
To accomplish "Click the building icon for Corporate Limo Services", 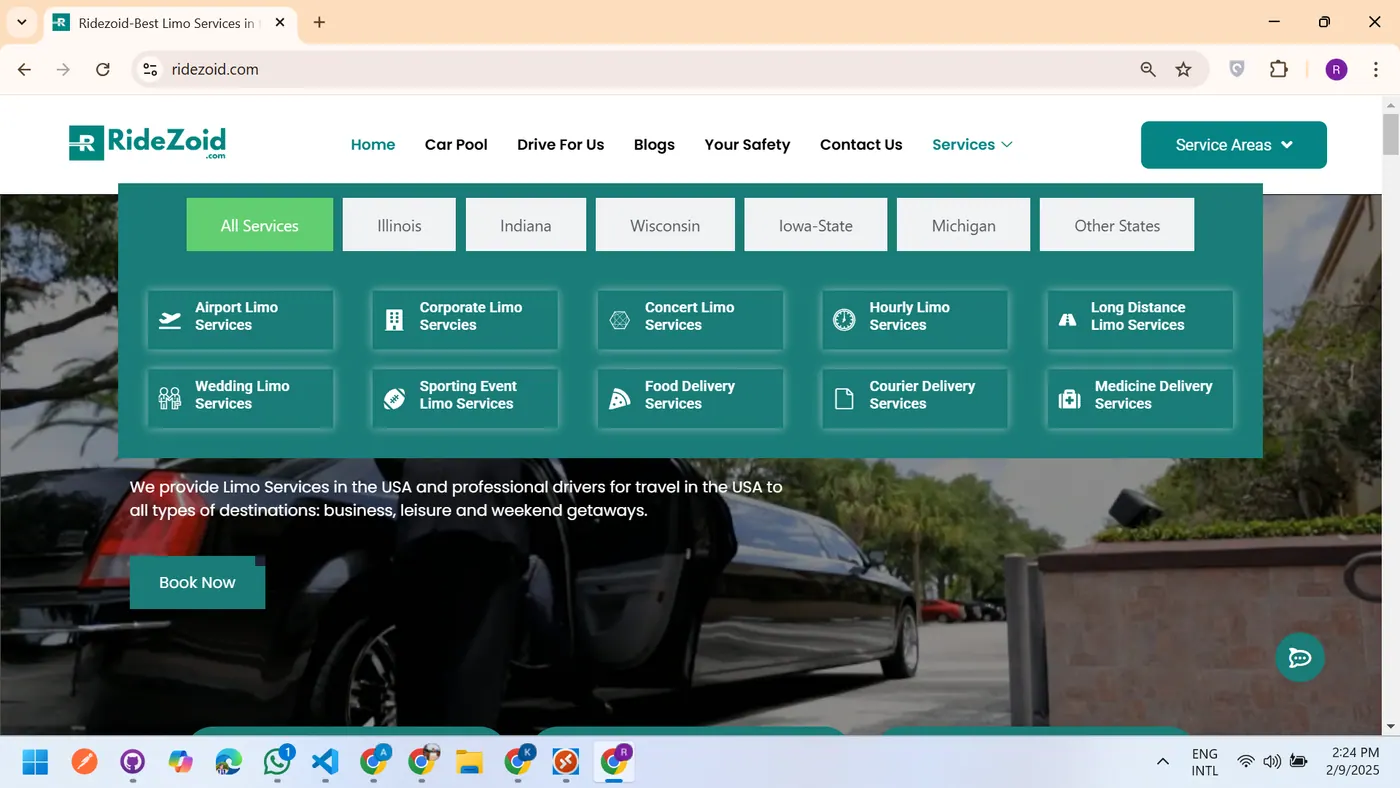I will pos(395,320).
